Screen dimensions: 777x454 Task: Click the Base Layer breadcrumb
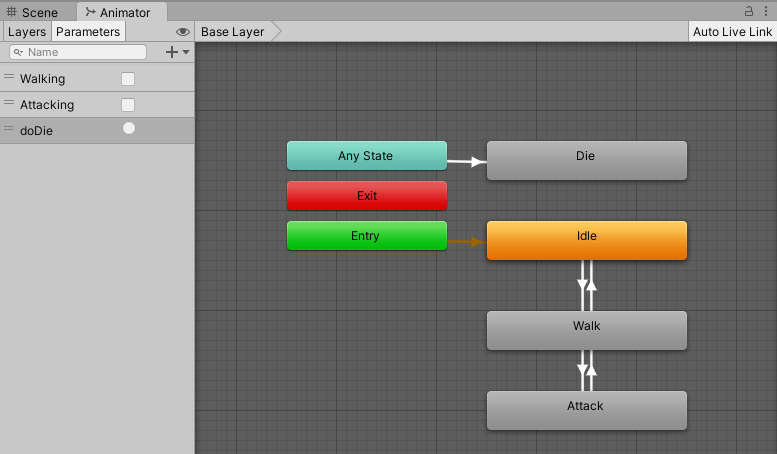coord(232,32)
